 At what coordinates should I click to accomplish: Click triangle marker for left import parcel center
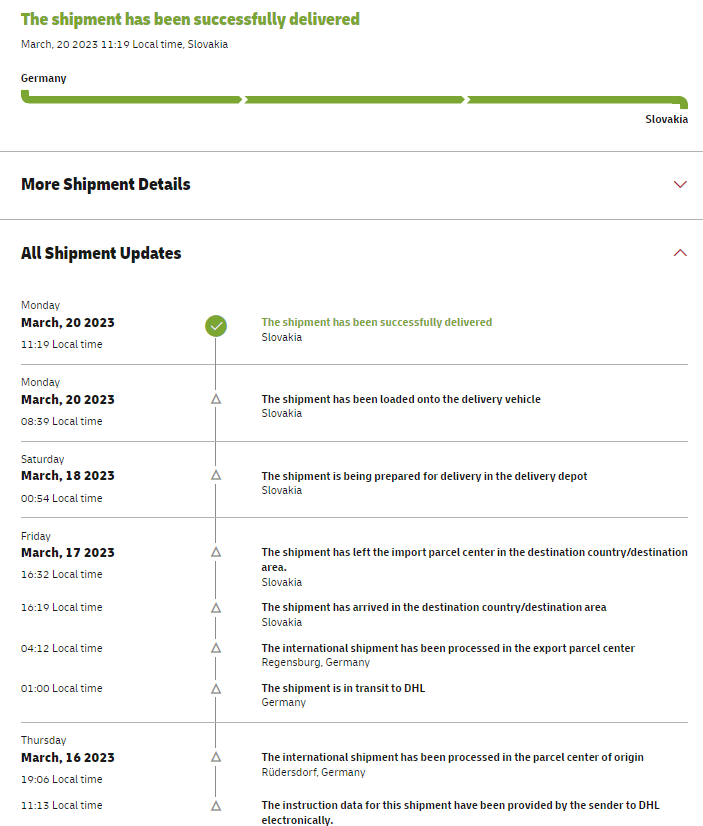pos(216,552)
